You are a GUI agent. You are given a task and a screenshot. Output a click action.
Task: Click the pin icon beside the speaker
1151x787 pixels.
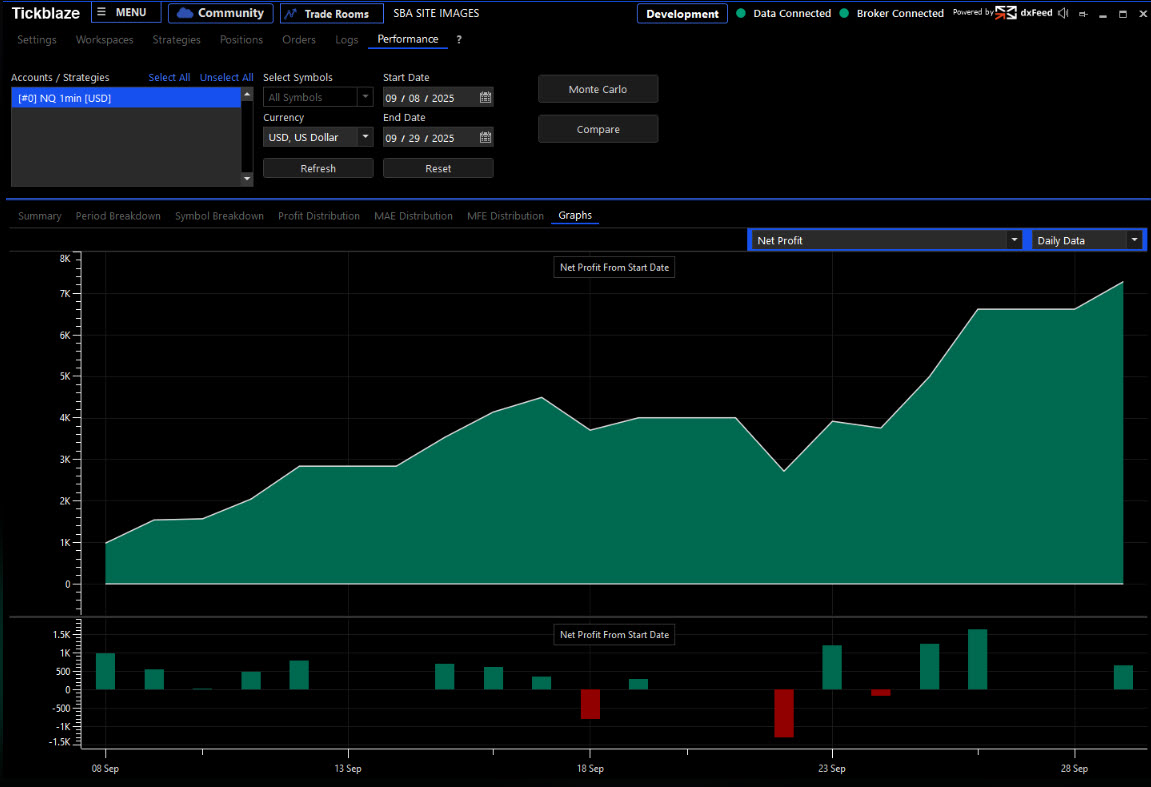click(x=1083, y=13)
